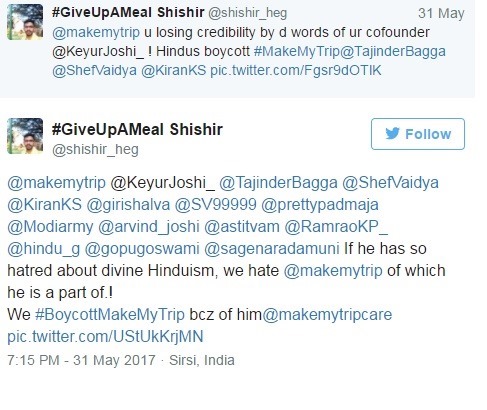Viewport: 487px width, 410px height.
Task: Open the #MakeMyTrip hashtag link
Action: pos(296,51)
